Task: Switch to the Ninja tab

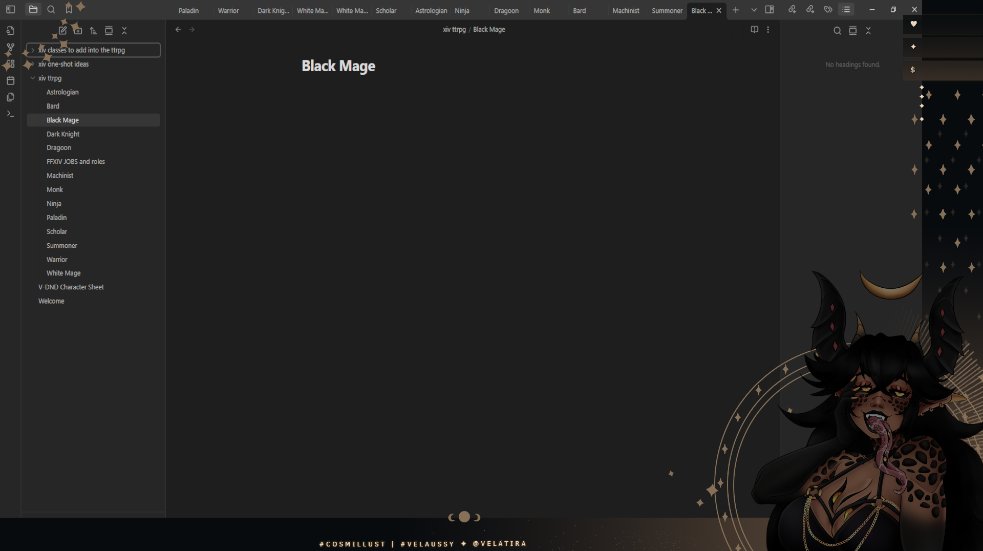Action: pos(462,11)
